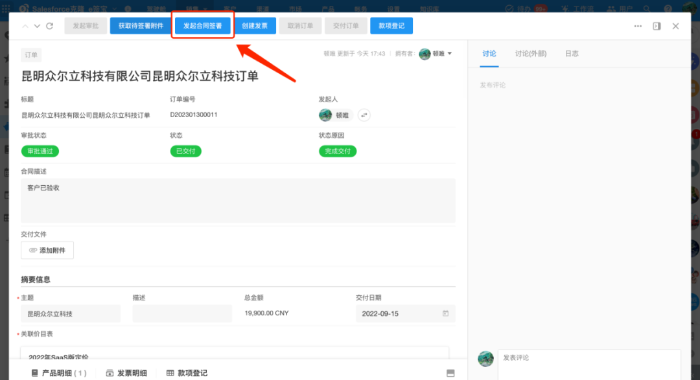
Task: Switch to the 讨论 tab
Action: pyautogui.click(x=489, y=54)
